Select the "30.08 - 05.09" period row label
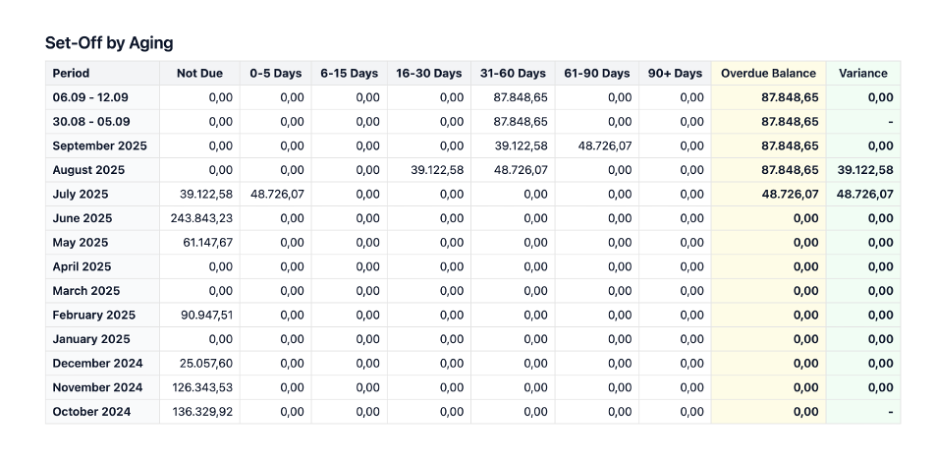 tap(90, 122)
